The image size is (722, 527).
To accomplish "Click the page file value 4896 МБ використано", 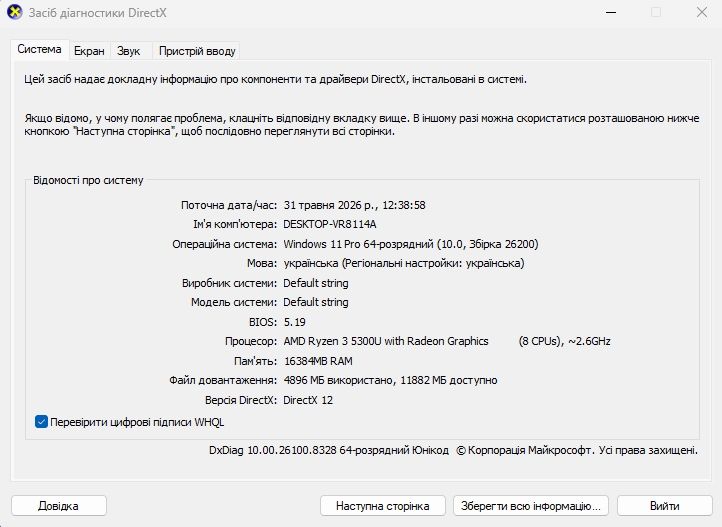I will [x=390, y=380].
